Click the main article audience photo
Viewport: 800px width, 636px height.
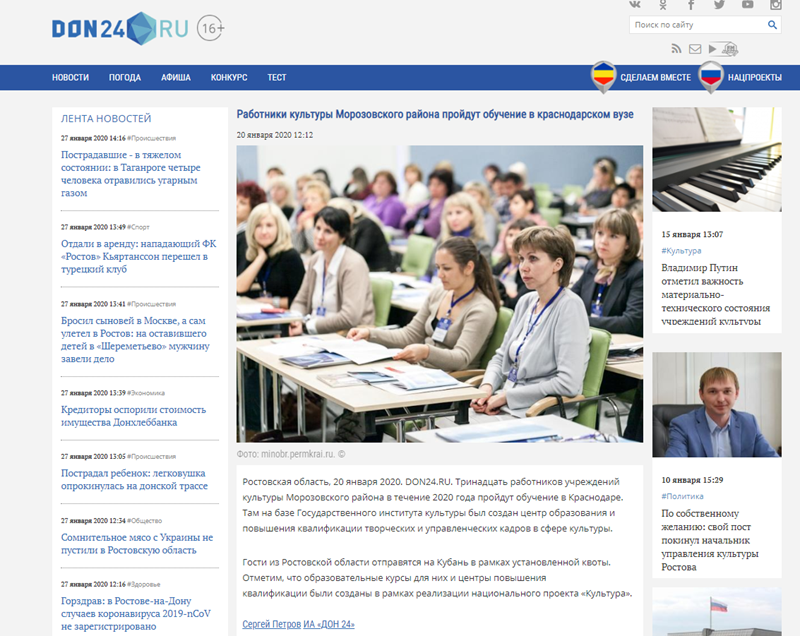439,294
